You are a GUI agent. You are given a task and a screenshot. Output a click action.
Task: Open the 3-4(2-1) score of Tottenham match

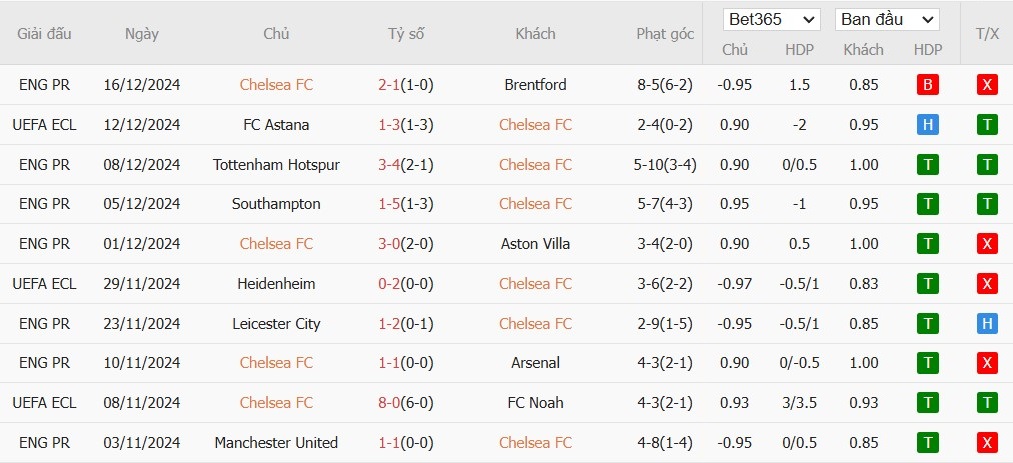406,165
